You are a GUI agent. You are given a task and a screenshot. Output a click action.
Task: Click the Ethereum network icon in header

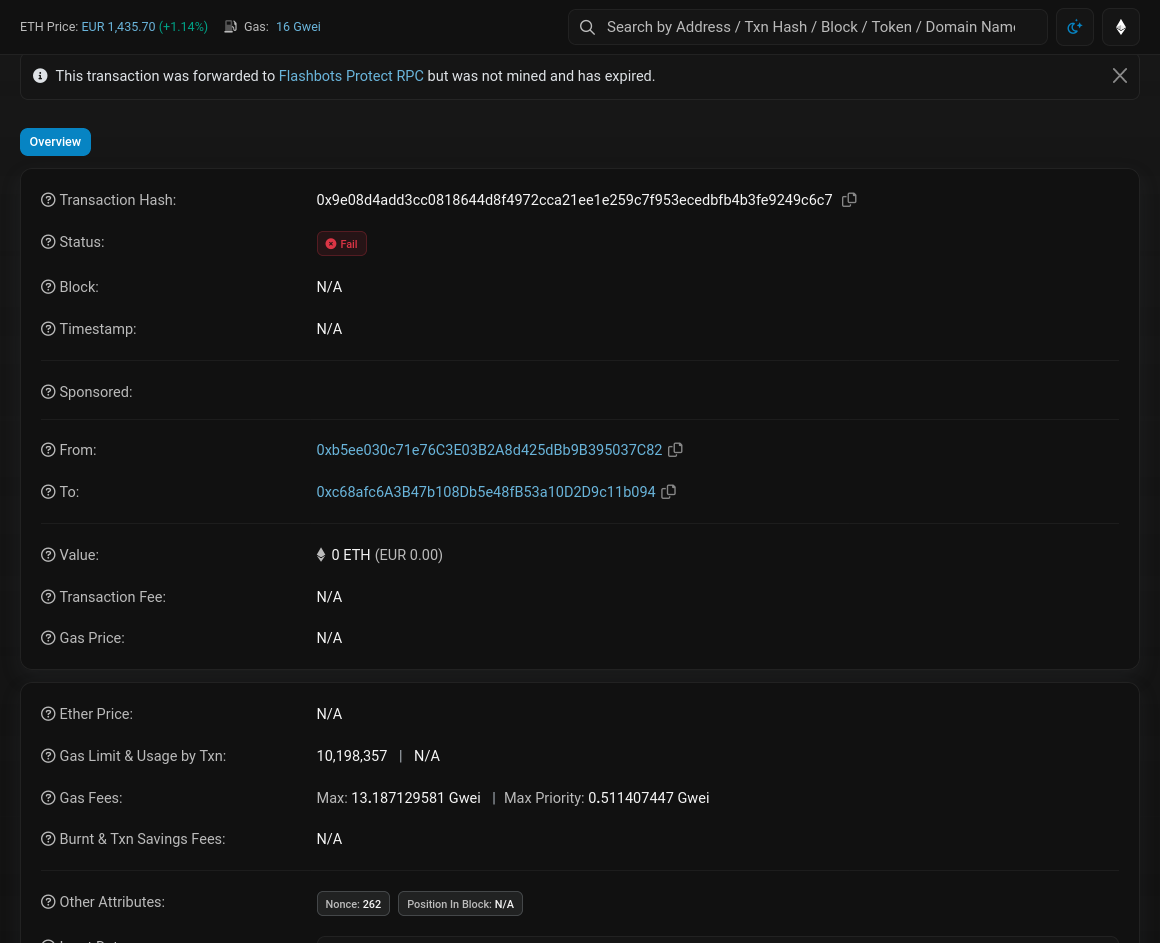coord(1120,27)
